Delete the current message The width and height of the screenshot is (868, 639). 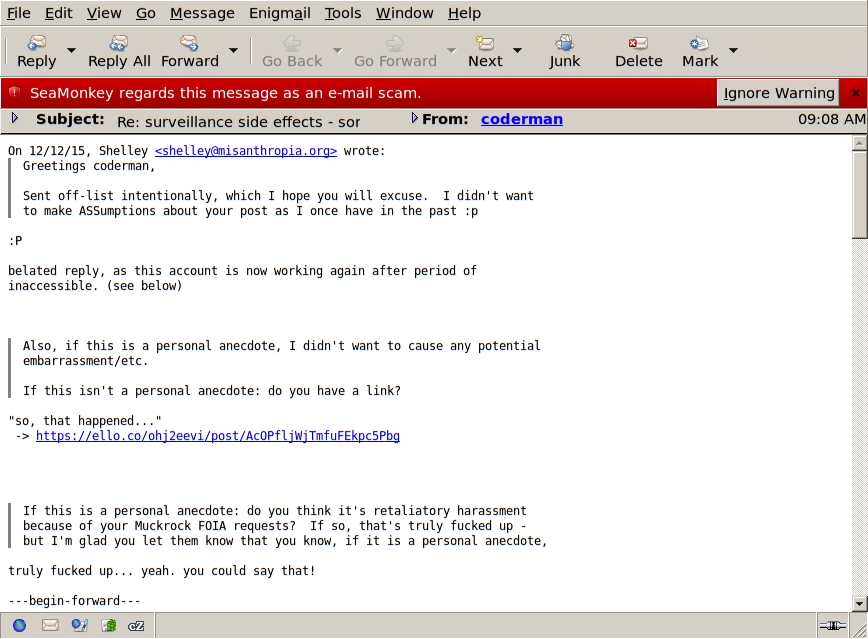(638, 51)
